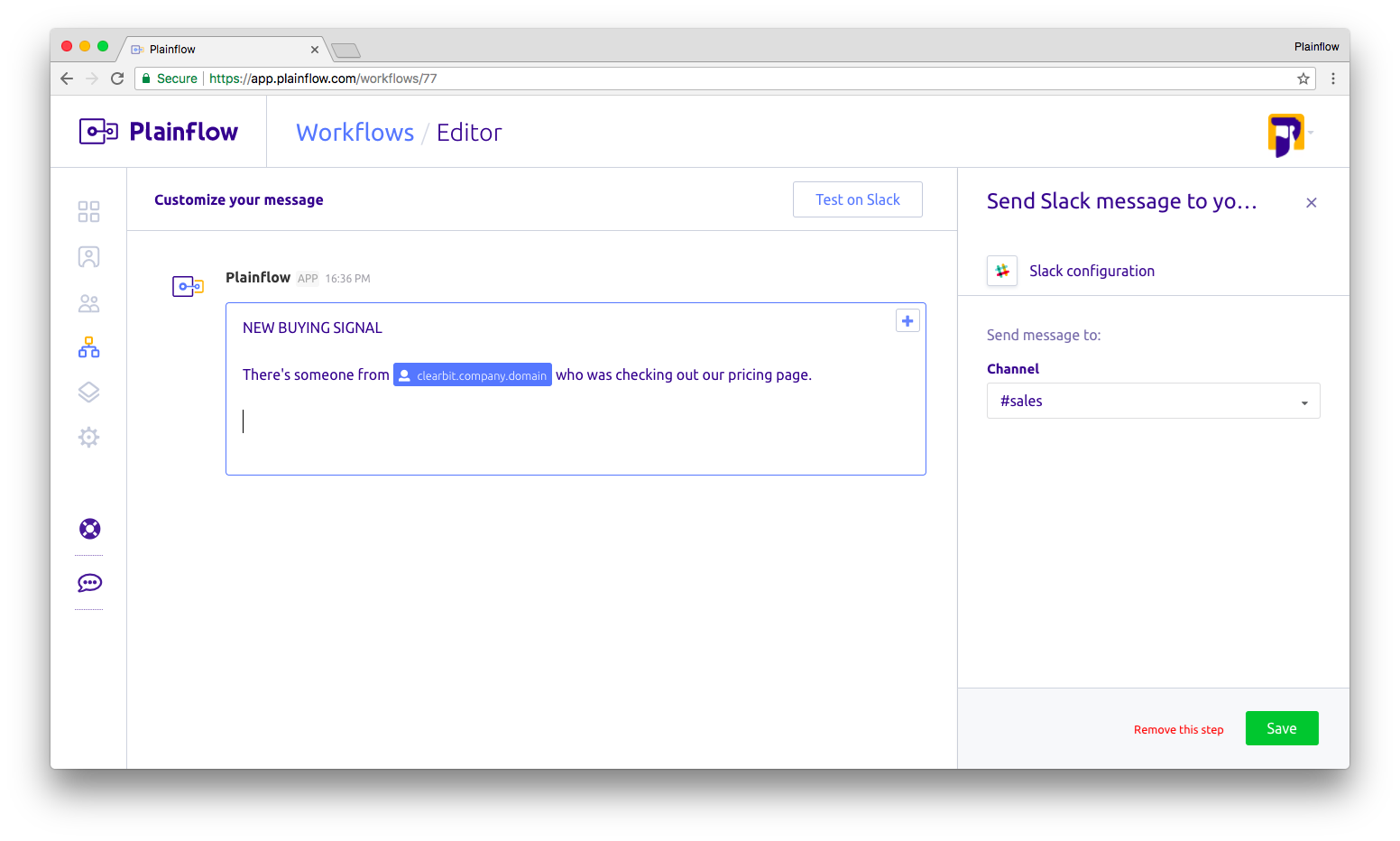Go to Workflows breadcrumb link
Image resolution: width=1400 pixels, height=841 pixels.
pos(355,133)
